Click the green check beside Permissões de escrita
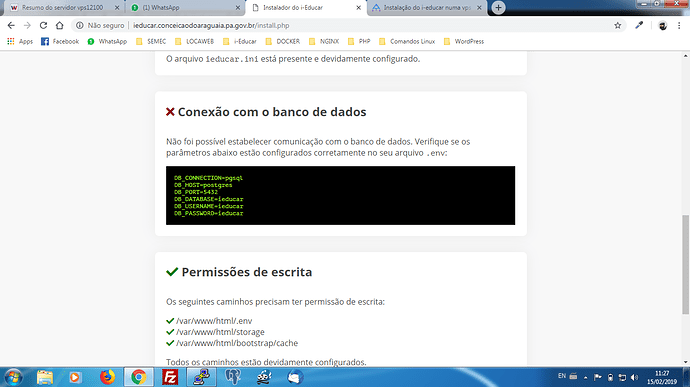The height and width of the screenshot is (387, 690). 172,272
